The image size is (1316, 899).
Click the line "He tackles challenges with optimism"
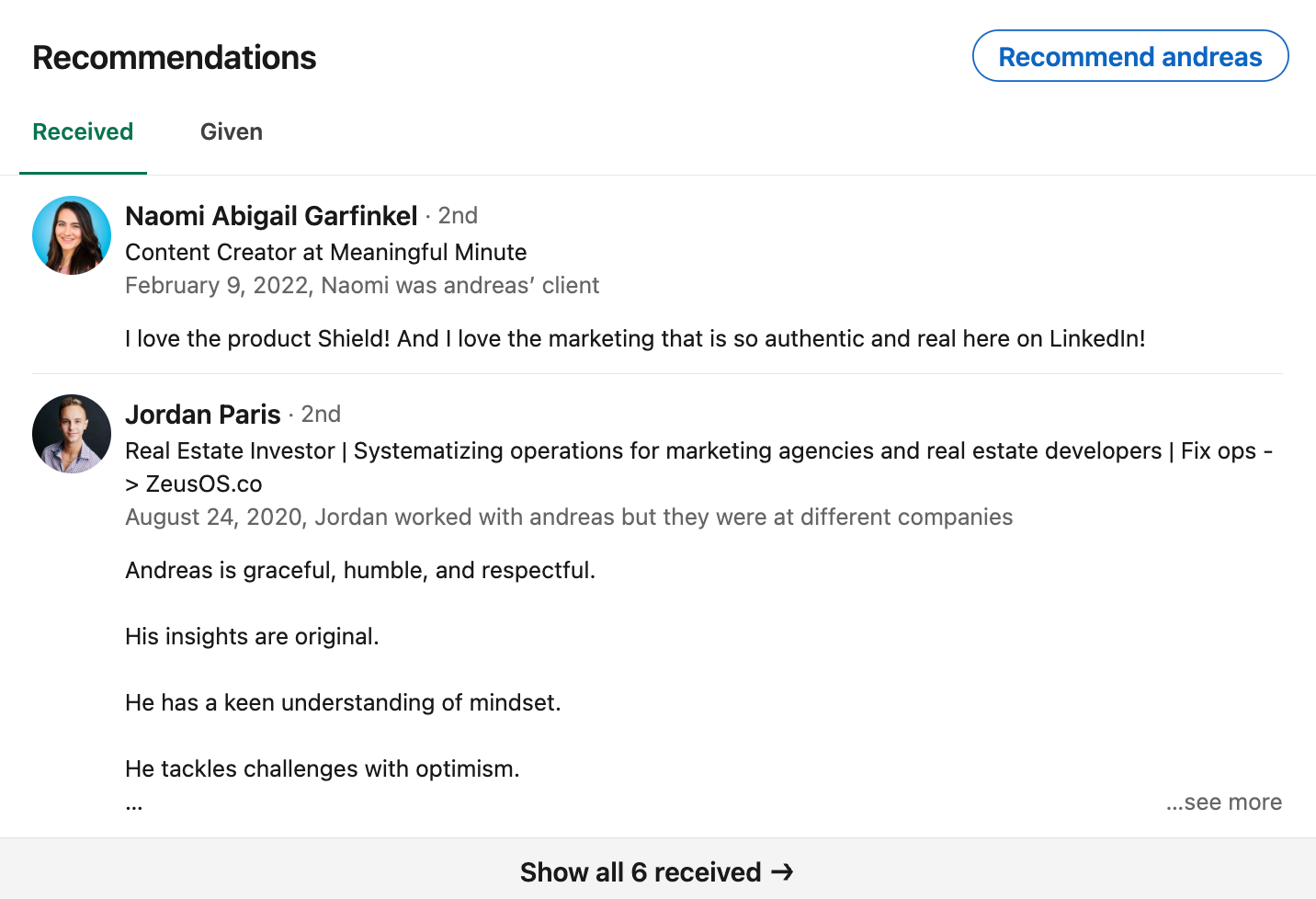coord(323,769)
